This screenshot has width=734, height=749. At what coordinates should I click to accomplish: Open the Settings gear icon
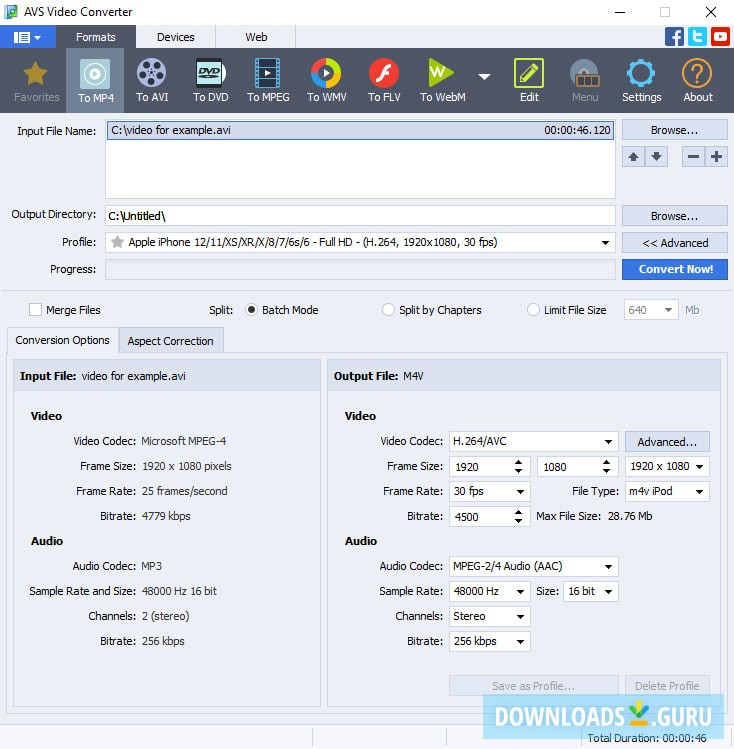pos(641,81)
